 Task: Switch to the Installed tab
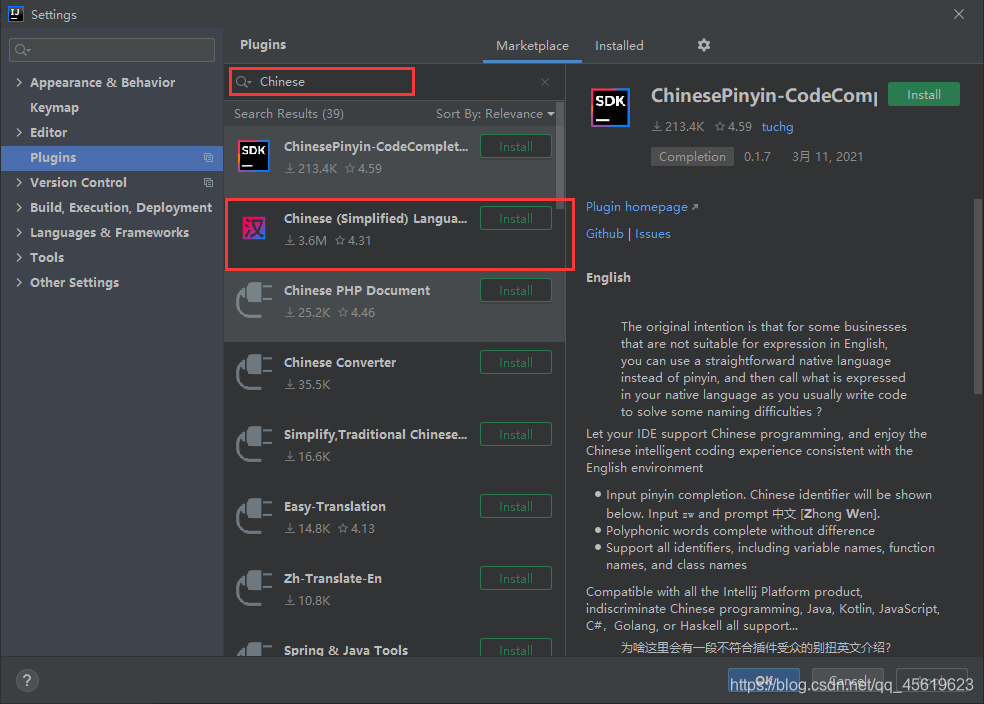tap(619, 45)
